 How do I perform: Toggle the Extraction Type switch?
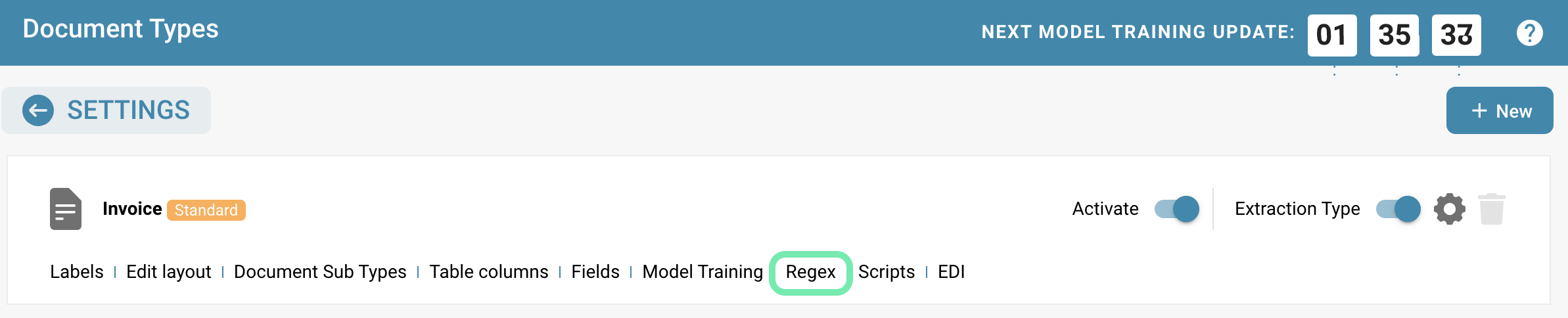[1398, 209]
